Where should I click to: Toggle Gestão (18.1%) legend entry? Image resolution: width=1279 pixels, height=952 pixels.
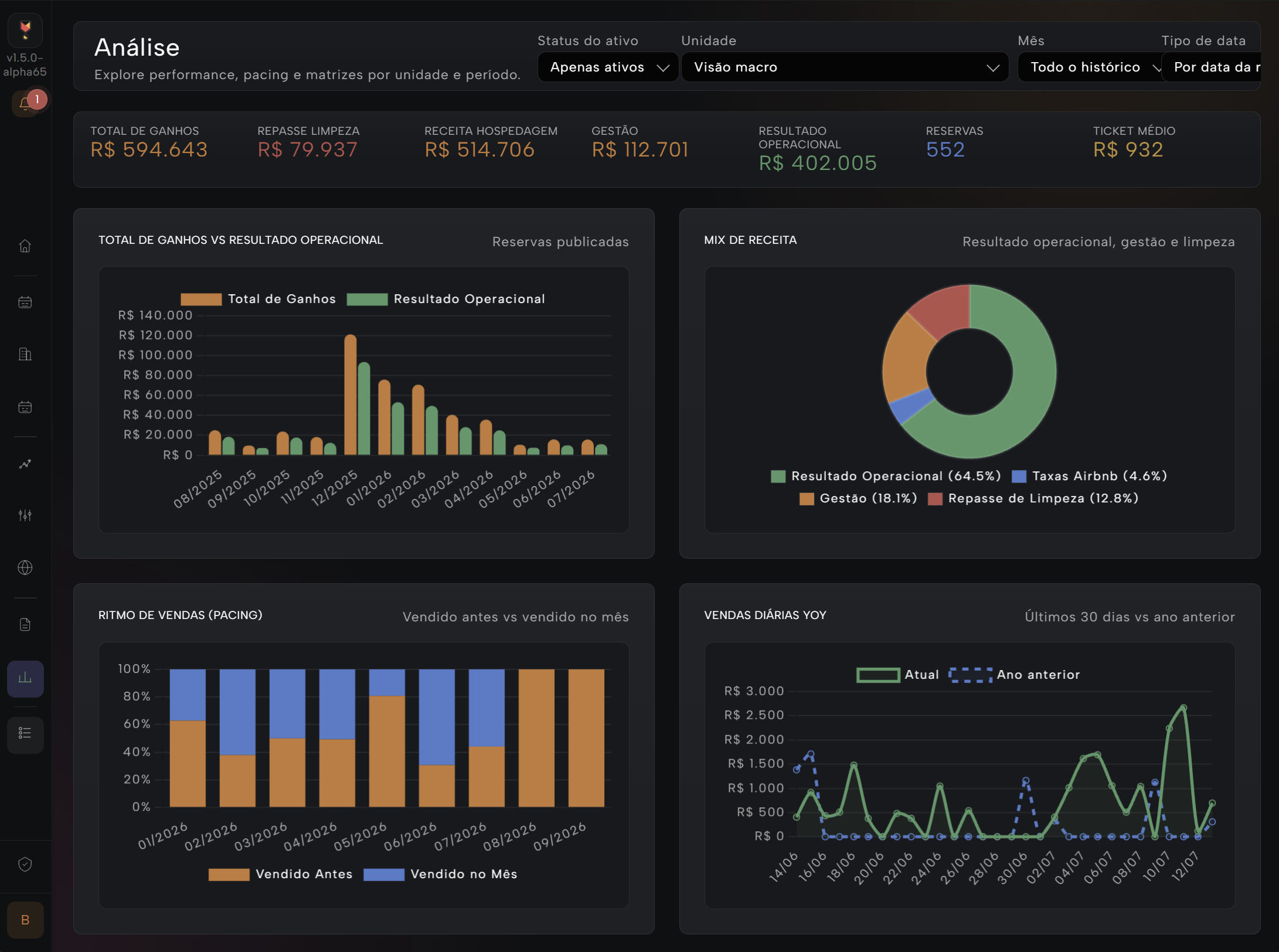(858, 498)
